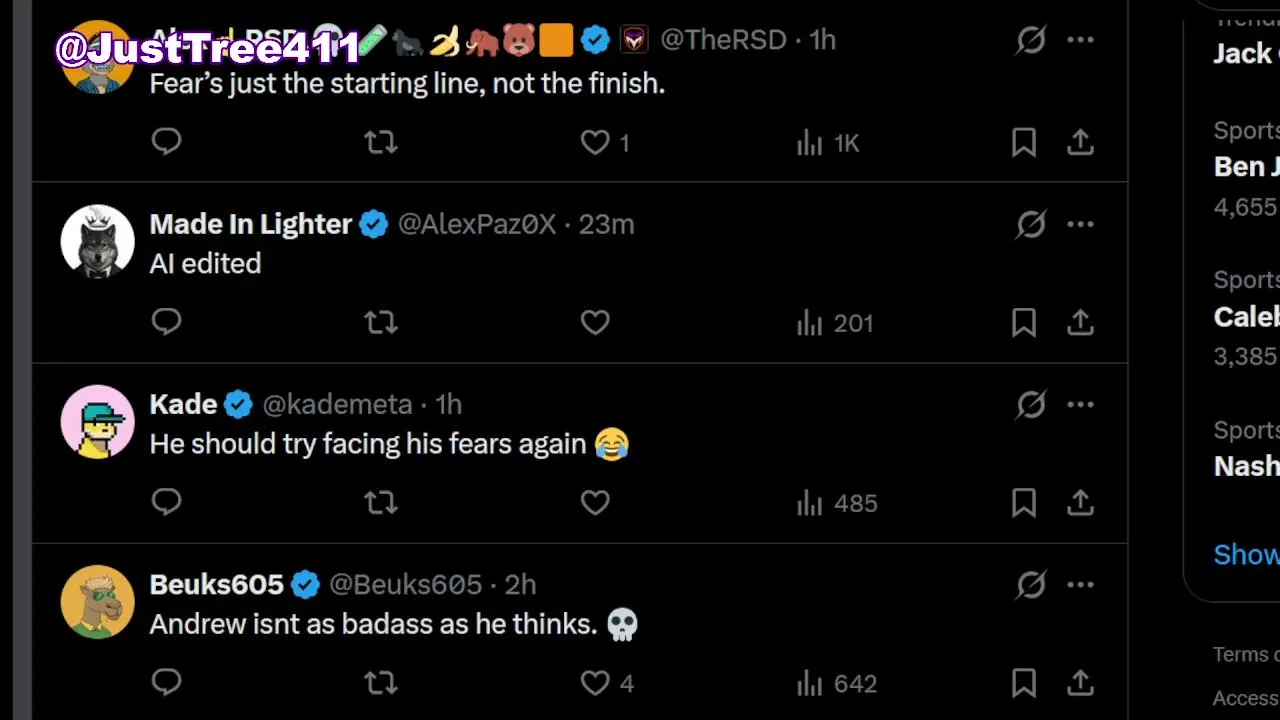Image resolution: width=1280 pixels, height=720 pixels.
Task: Expand the three-dot menu on Made In Lighter tweet
Action: (x=1080, y=224)
